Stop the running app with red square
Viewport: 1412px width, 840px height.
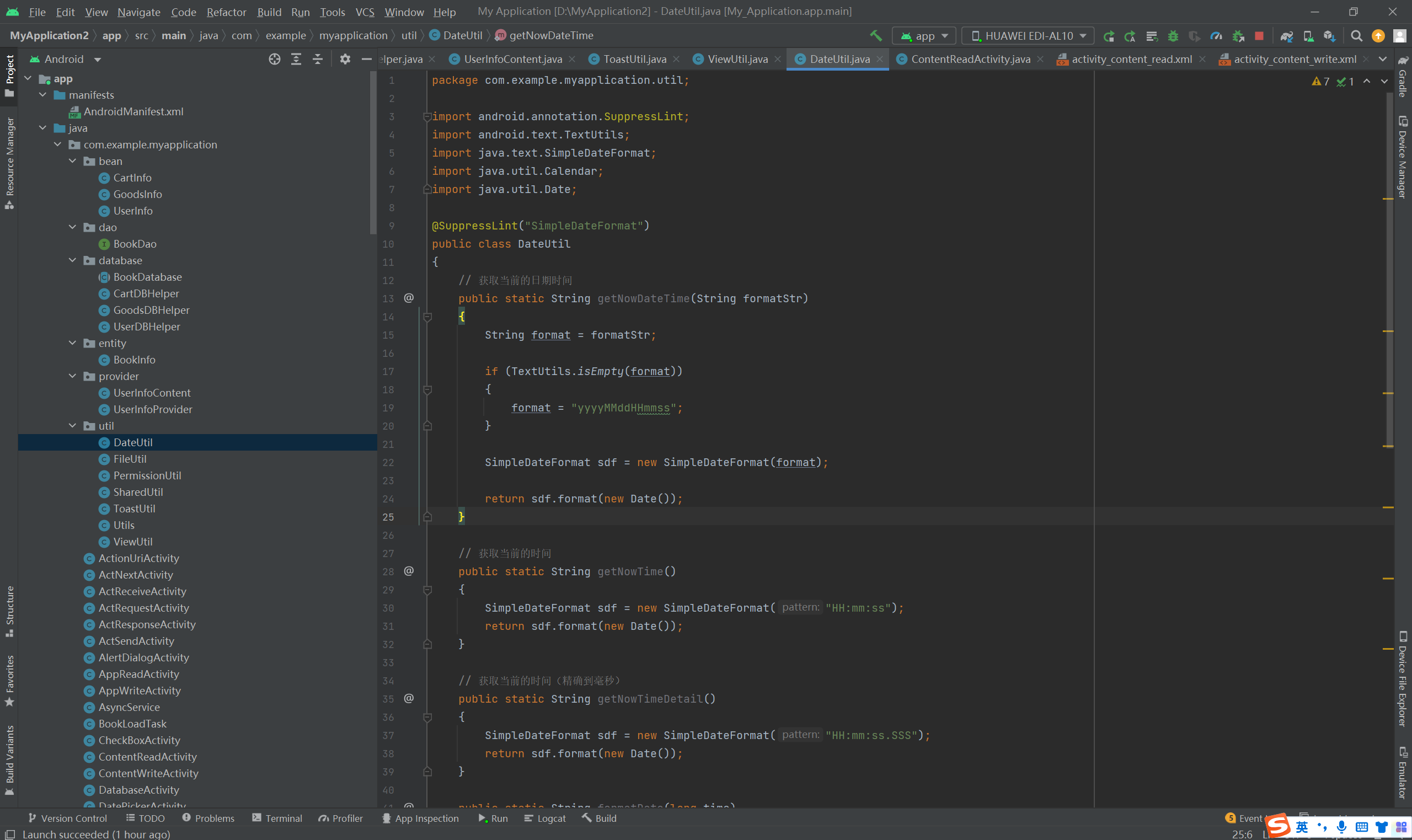click(x=1259, y=36)
